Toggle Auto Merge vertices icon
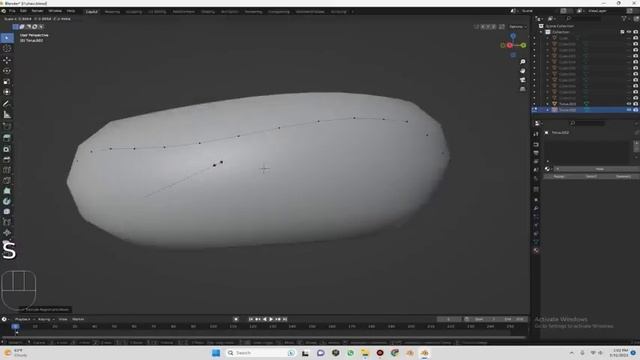The width and height of the screenshot is (640, 360). coord(502,27)
